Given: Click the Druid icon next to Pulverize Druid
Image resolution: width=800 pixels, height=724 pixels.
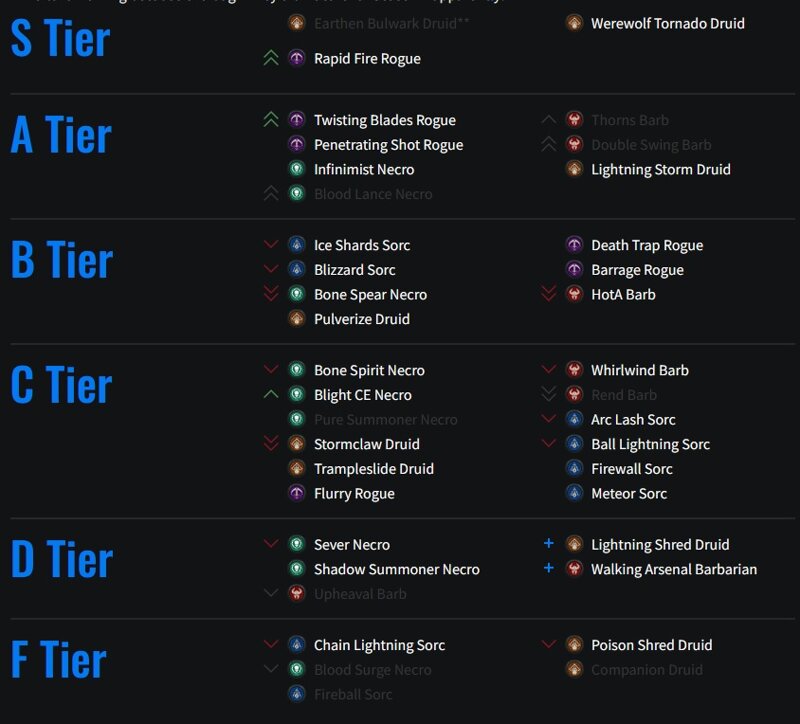Looking at the screenshot, I should tap(296, 318).
